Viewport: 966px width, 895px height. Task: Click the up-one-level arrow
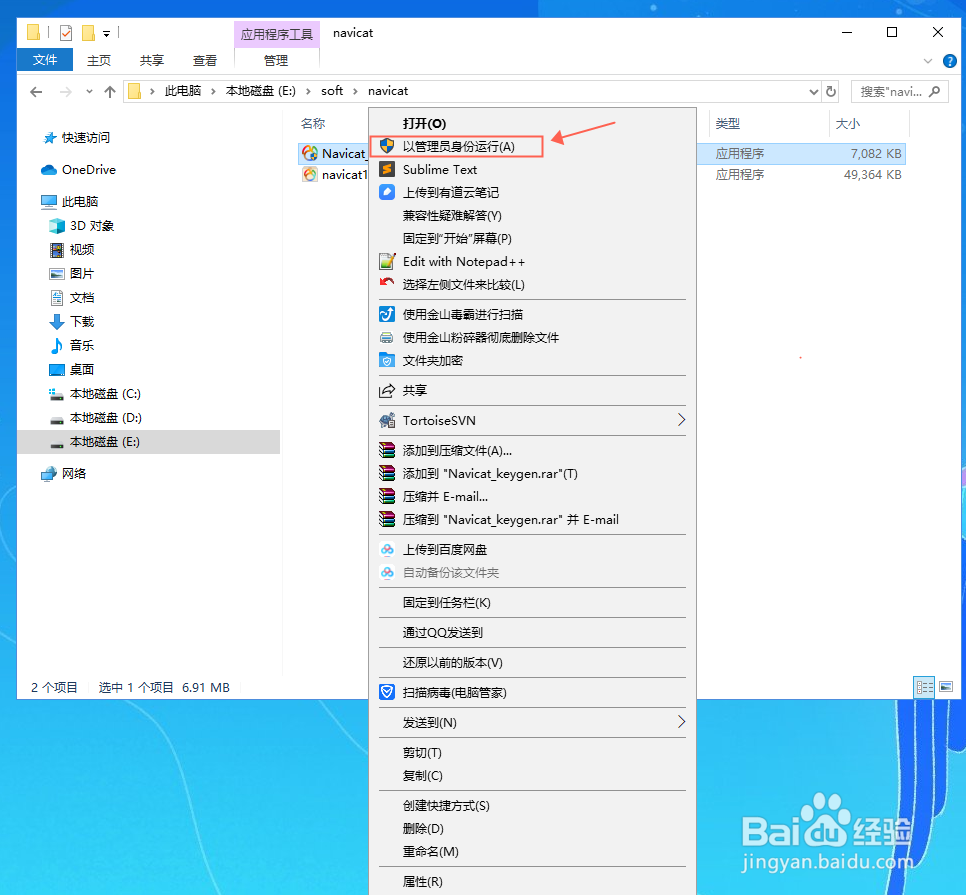pyautogui.click(x=110, y=92)
